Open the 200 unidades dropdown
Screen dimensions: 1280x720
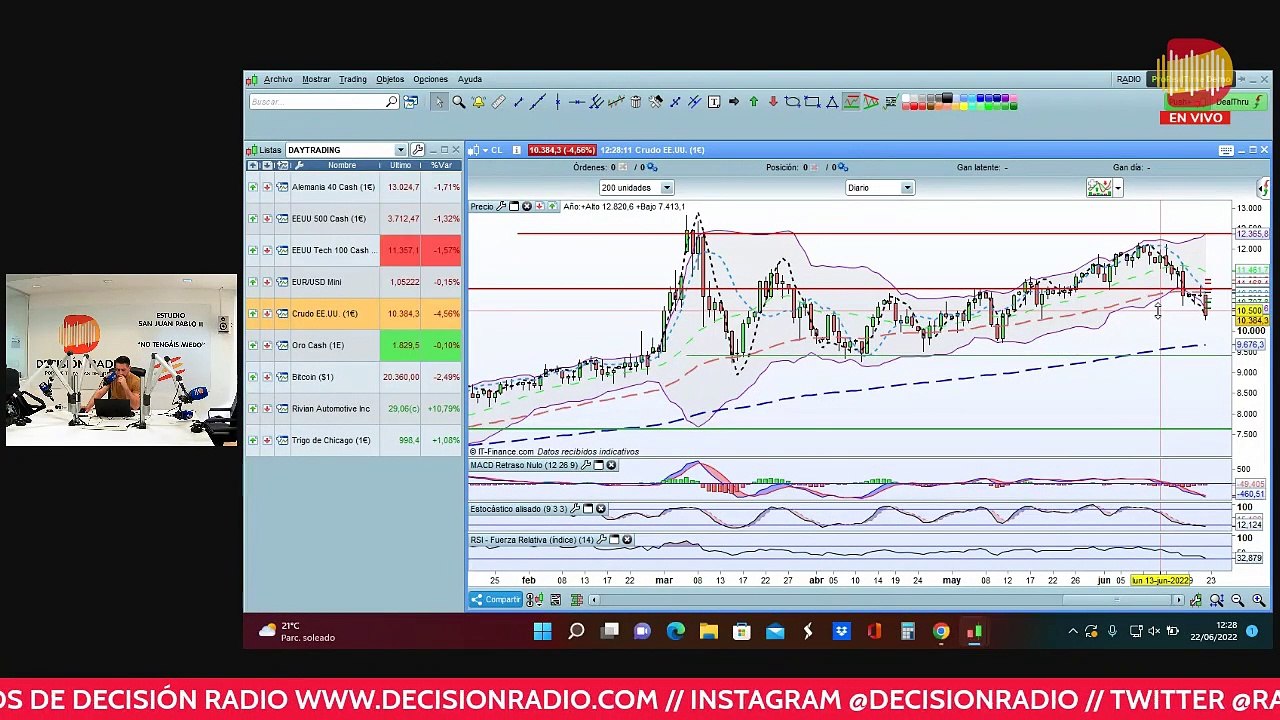[666, 188]
